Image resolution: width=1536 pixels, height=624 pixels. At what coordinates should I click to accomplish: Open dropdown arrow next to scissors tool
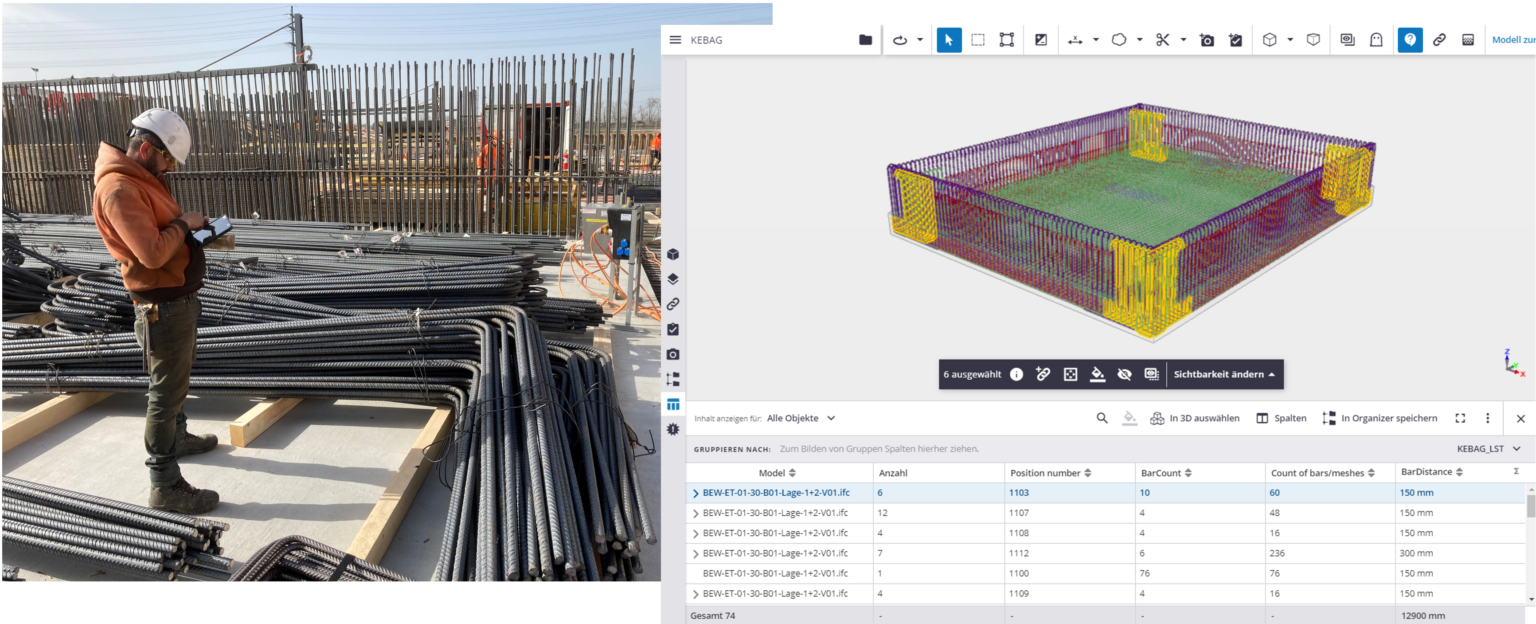tap(1184, 40)
